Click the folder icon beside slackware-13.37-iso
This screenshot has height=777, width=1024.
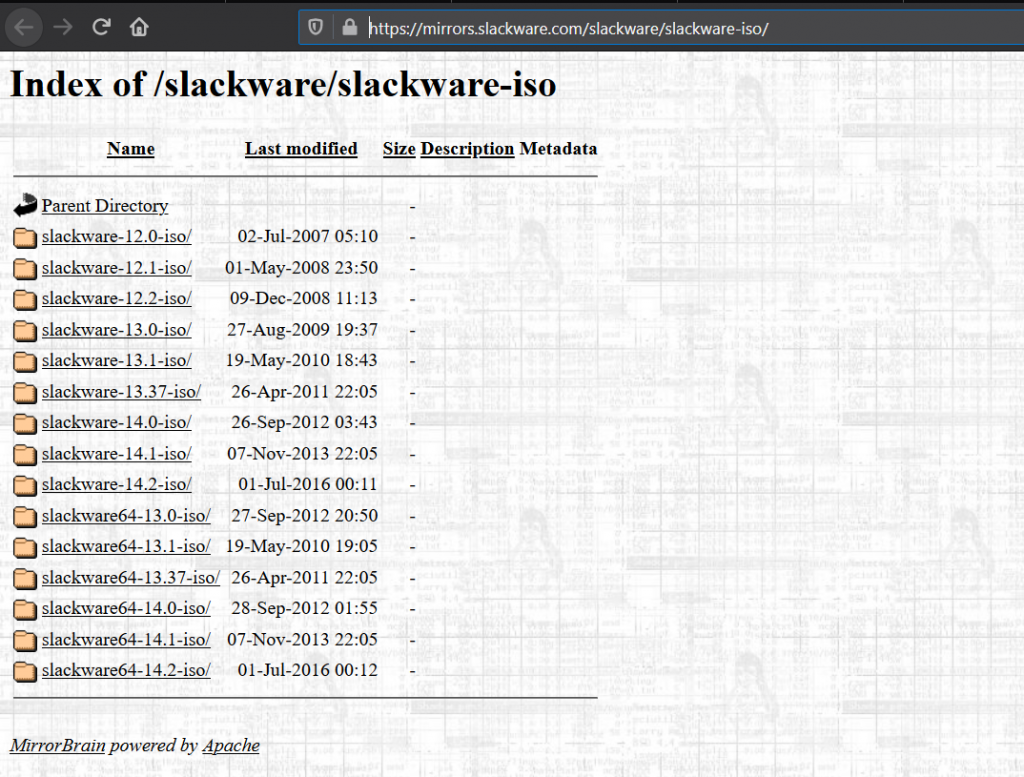coord(25,392)
